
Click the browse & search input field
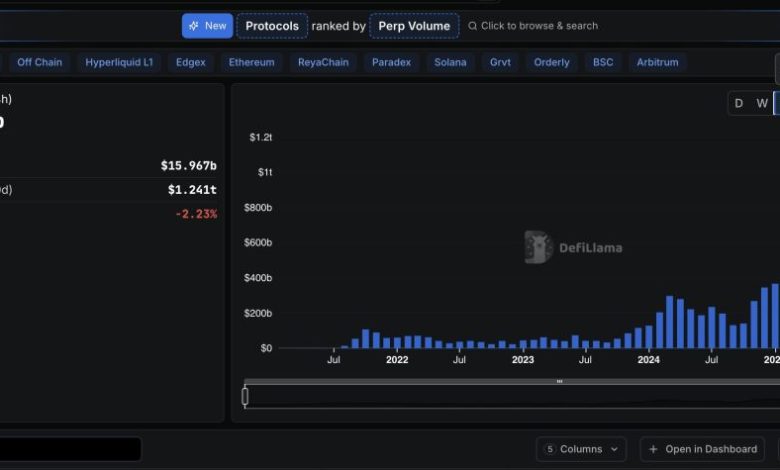[x=539, y=26]
